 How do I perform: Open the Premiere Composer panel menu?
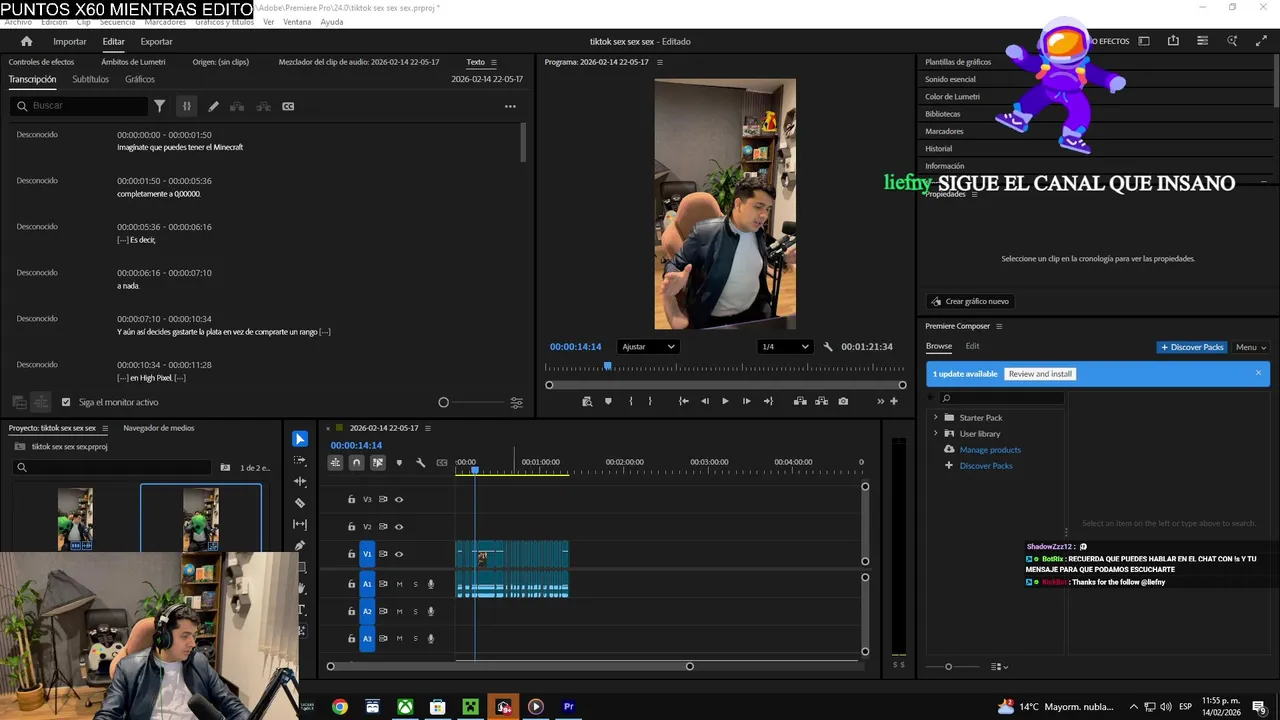tap(999, 326)
